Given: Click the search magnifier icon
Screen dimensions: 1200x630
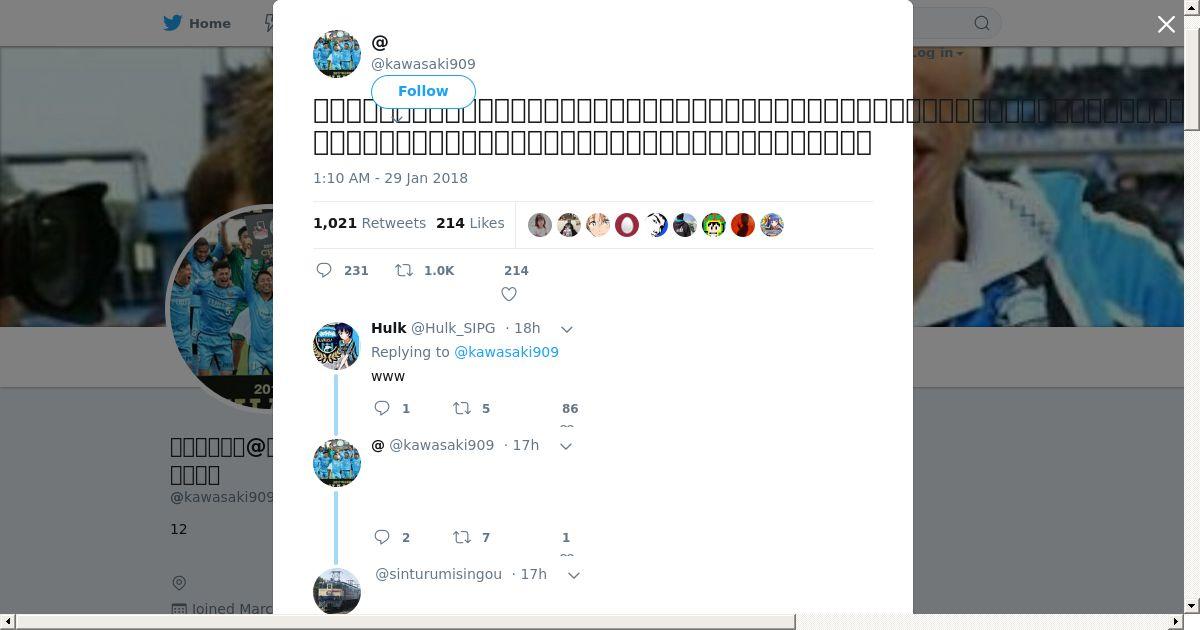Looking at the screenshot, I should click(982, 23).
